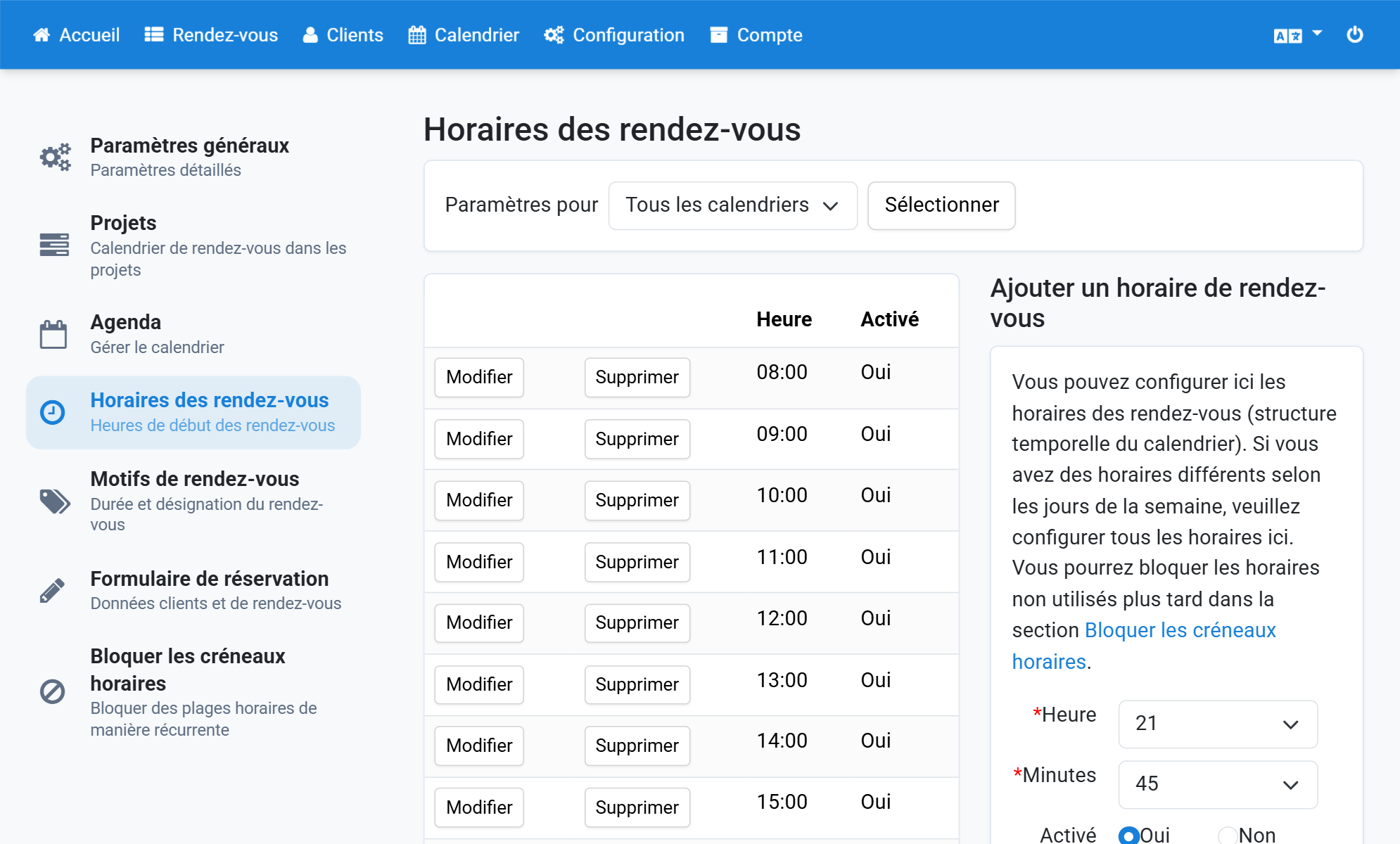This screenshot has width=1400, height=844.
Task: Follow the Bloquer les créneaux horaires link
Action: pos(1144,646)
